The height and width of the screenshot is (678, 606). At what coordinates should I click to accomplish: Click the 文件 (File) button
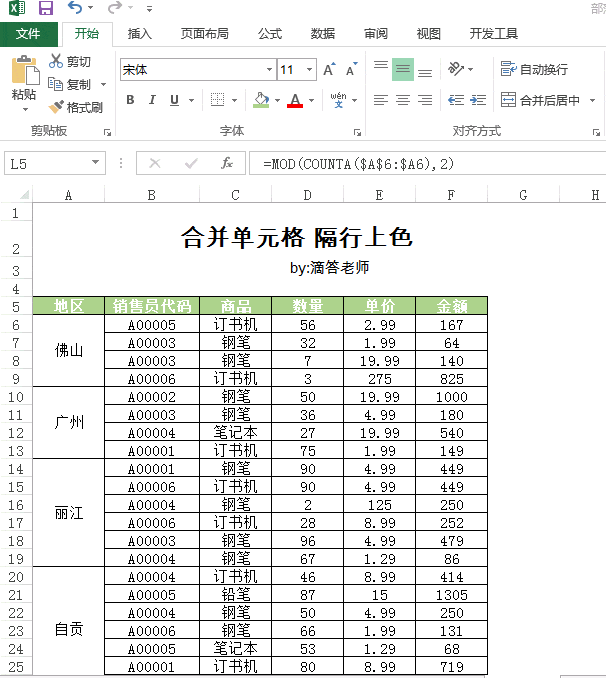(28, 33)
